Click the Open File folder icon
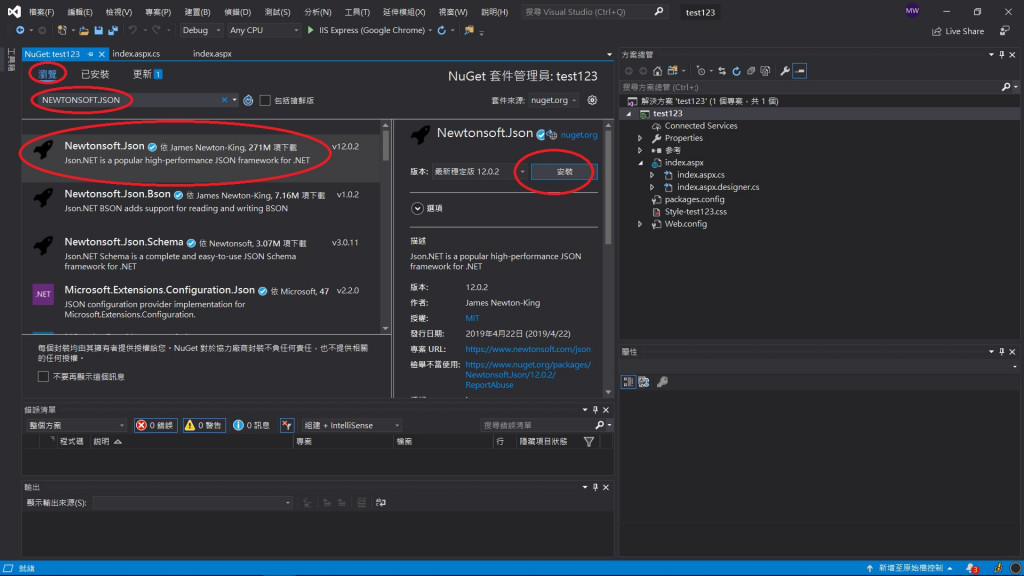This screenshot has height=576, width=1024. 84,30
